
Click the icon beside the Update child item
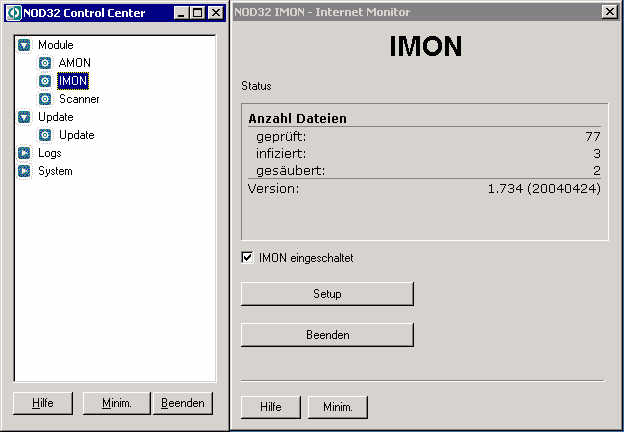45,135
